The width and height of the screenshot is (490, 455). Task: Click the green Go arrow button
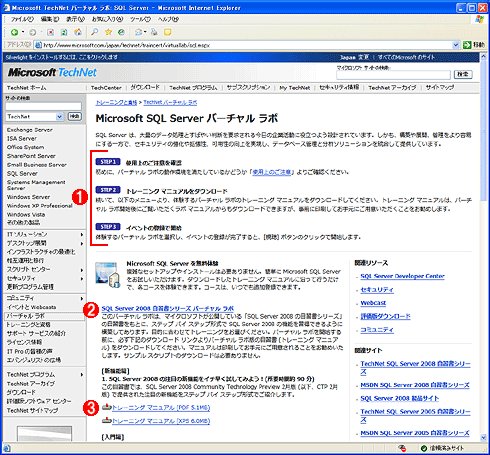click(x=467, y=45)
